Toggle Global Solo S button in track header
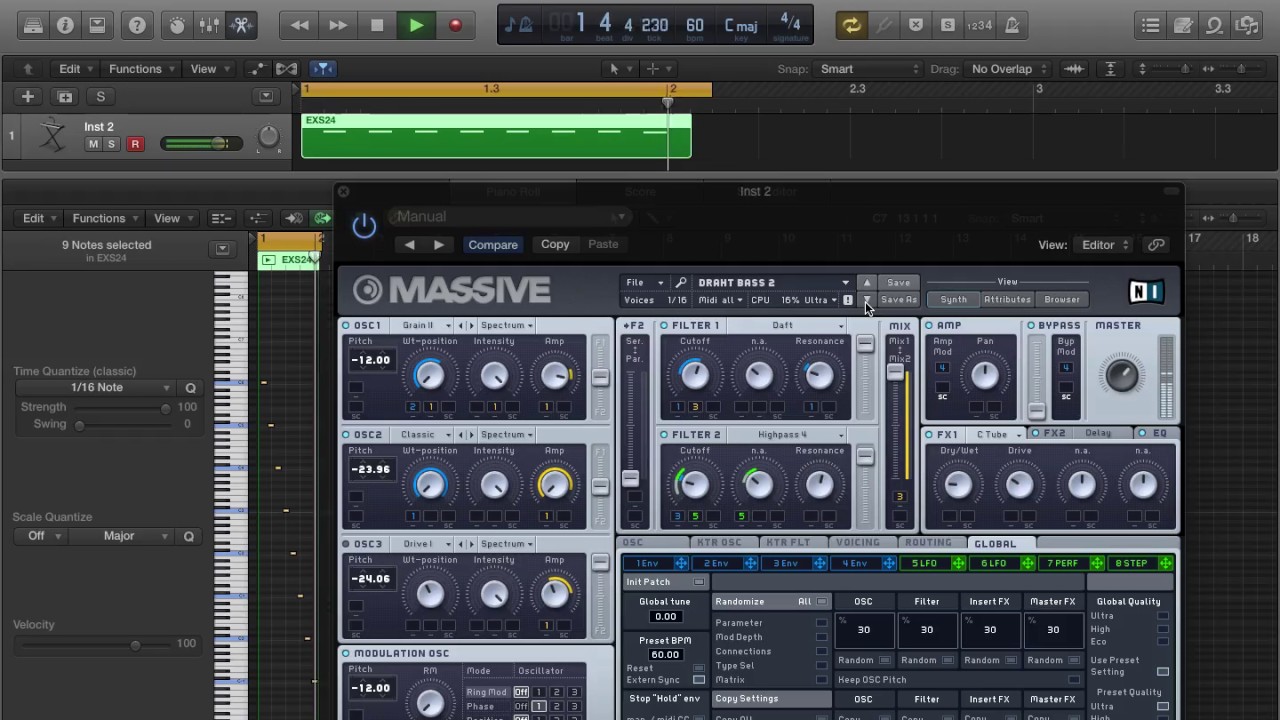The width and height of the screenshot is (1280, 720). coord(100,97)
